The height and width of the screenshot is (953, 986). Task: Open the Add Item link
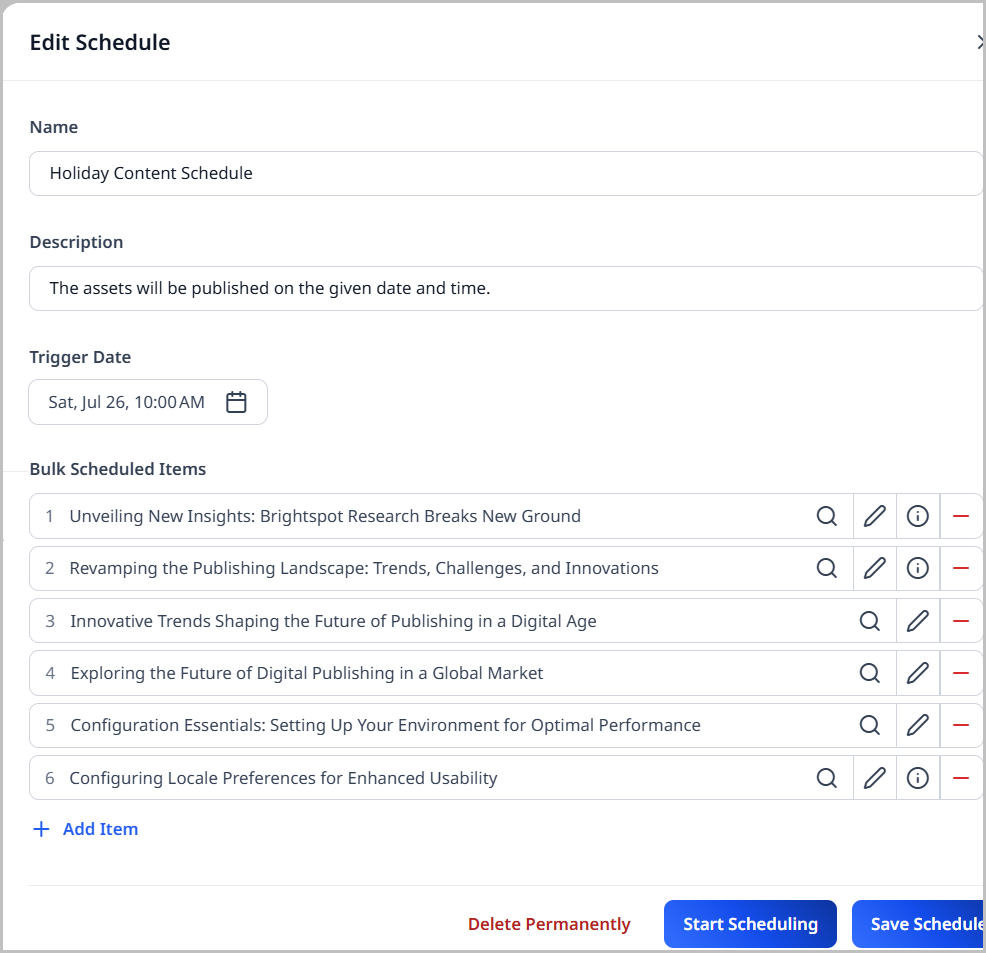coord(101,828)
